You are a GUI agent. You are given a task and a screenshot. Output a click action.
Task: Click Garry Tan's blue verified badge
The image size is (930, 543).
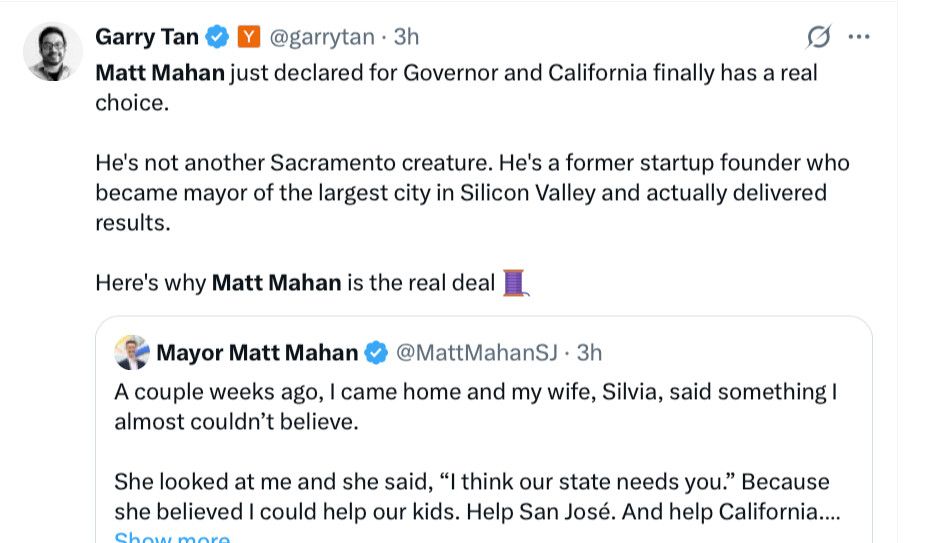click(x=217, y=38)
